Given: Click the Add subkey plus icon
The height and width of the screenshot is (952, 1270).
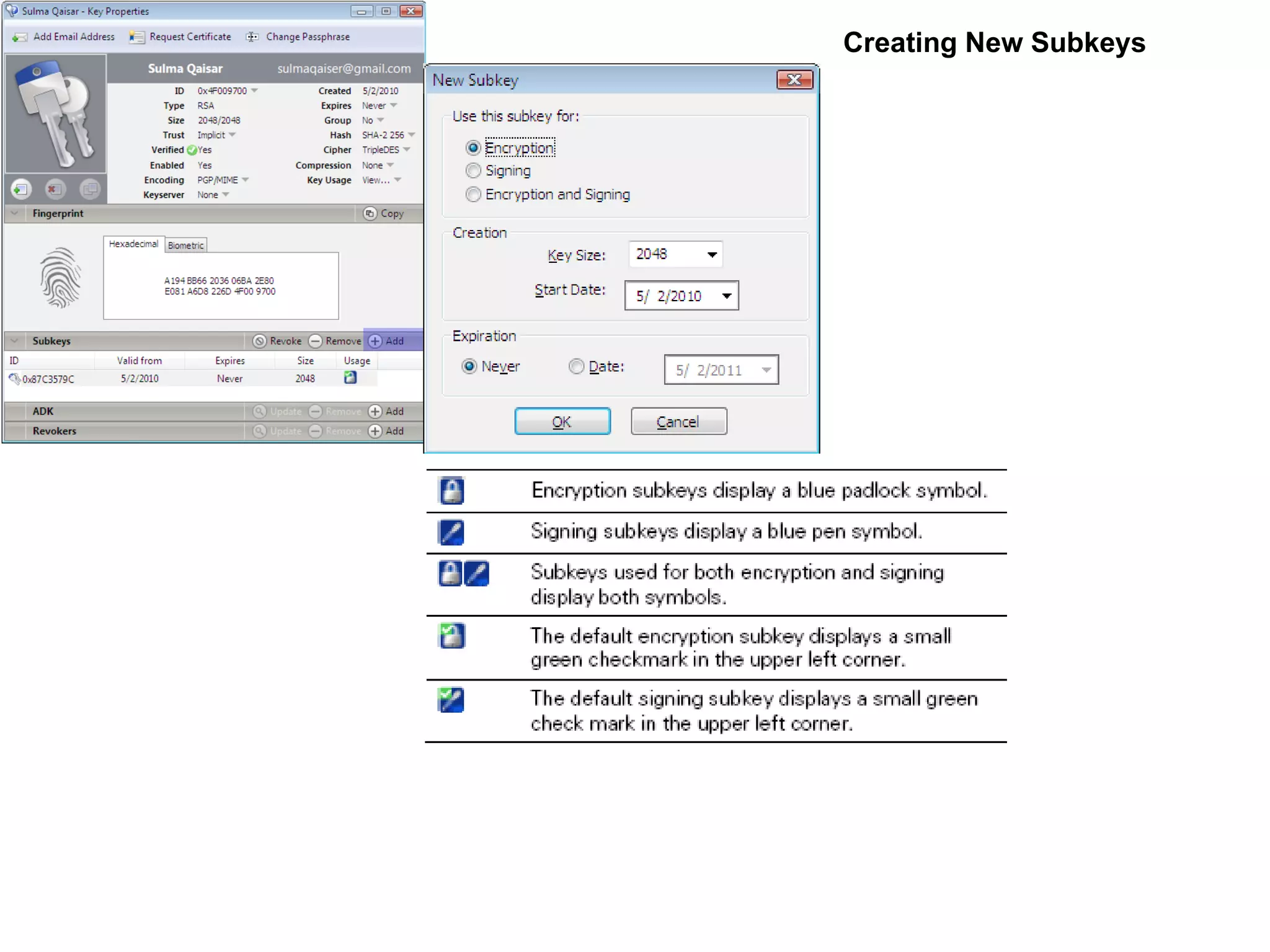Looking at the screenshot, I should [375, 341].
